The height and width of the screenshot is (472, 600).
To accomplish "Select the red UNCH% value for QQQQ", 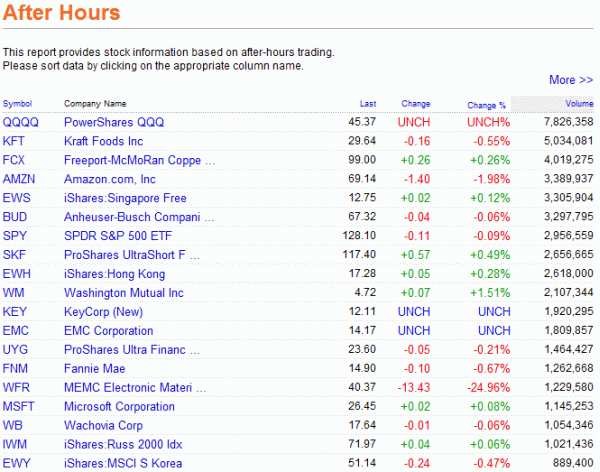I will (488, 122).
